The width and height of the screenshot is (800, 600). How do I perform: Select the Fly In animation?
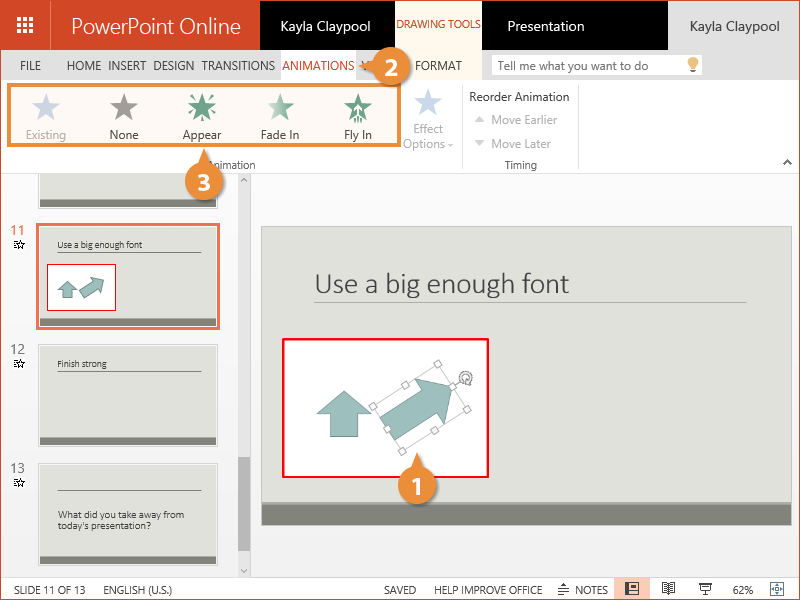[357, 116]
